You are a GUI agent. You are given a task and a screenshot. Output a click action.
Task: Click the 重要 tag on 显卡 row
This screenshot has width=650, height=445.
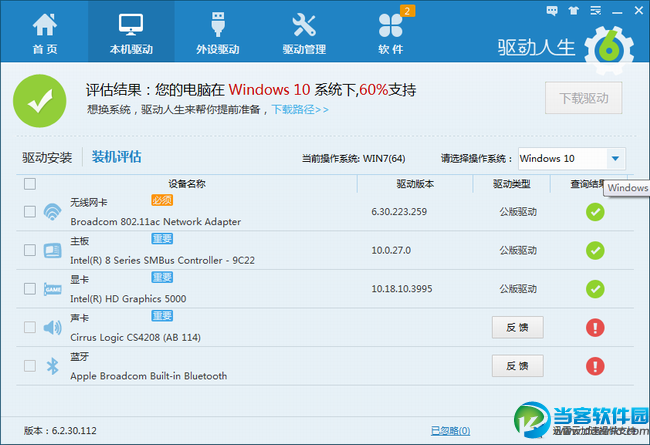162,277
